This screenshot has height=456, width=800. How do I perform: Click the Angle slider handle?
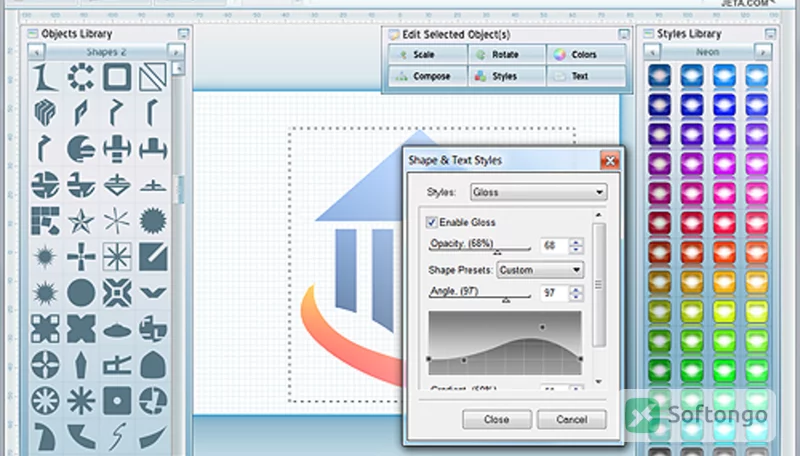(x=506, y=300)
